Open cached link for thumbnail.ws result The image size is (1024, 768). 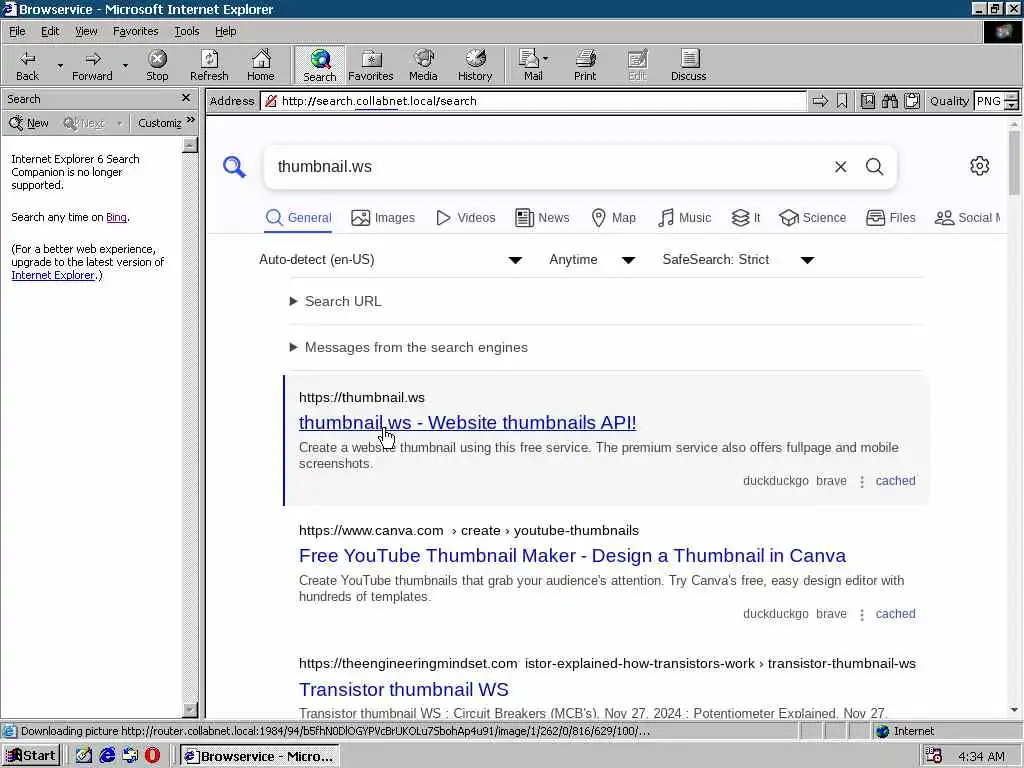(895, 481)
